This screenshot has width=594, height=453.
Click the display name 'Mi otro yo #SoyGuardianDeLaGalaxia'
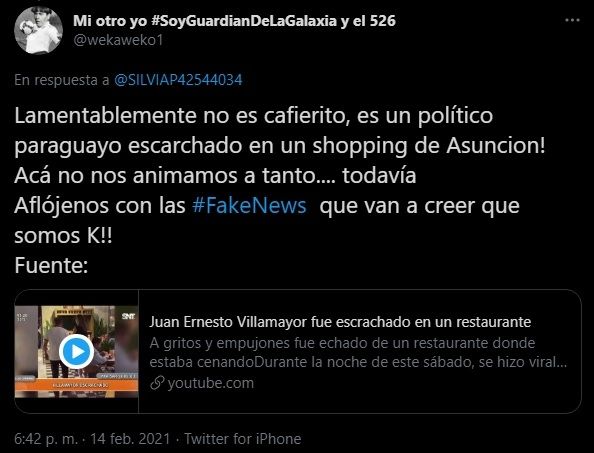(205, 20)
